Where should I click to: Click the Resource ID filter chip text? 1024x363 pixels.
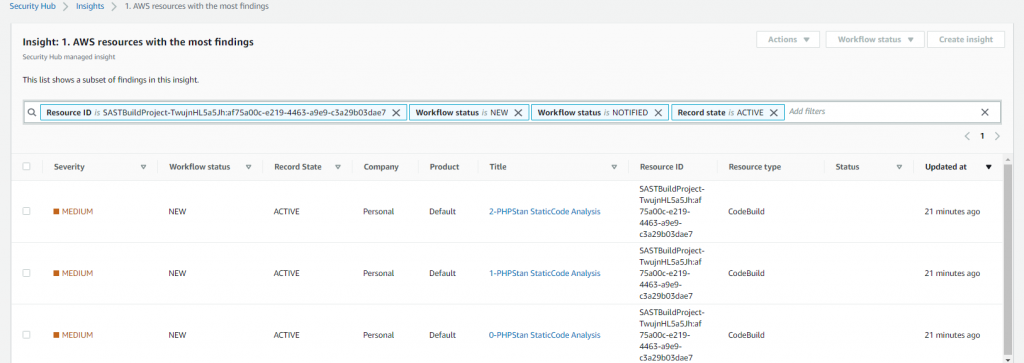coord(216,112)
